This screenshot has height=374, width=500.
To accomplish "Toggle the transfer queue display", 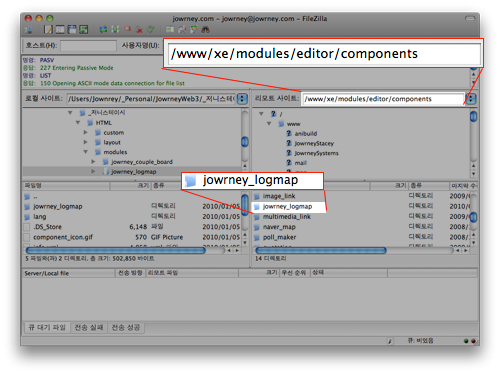I will [x=84, y=30].
